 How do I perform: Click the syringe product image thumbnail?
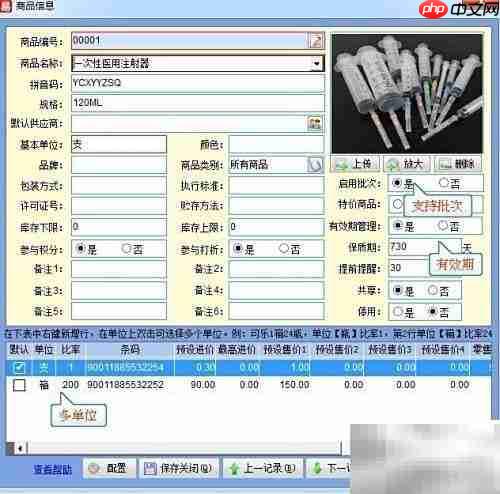[407, 93]
